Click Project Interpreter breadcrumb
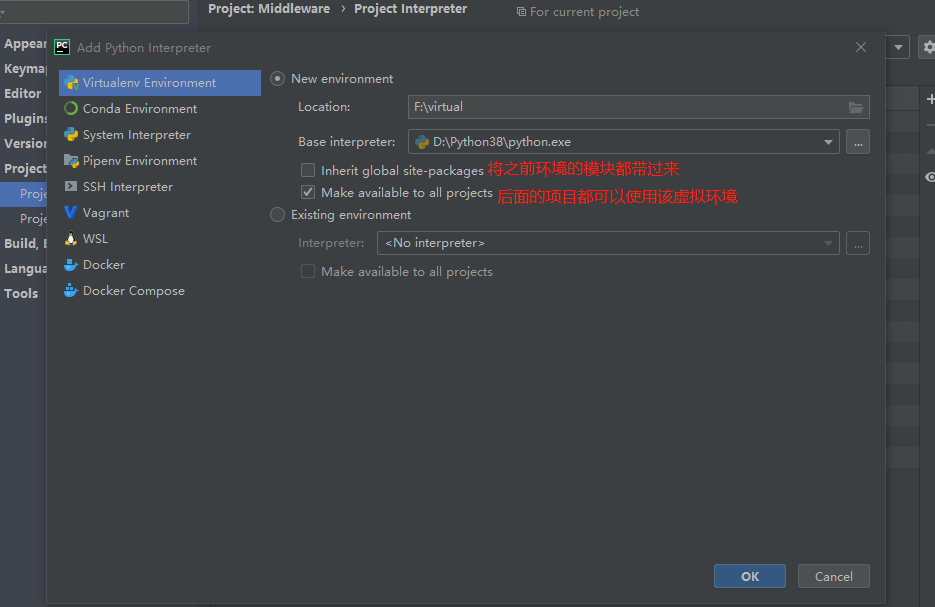Viewport: 935px width, 607px height. (x=410, y=9)
